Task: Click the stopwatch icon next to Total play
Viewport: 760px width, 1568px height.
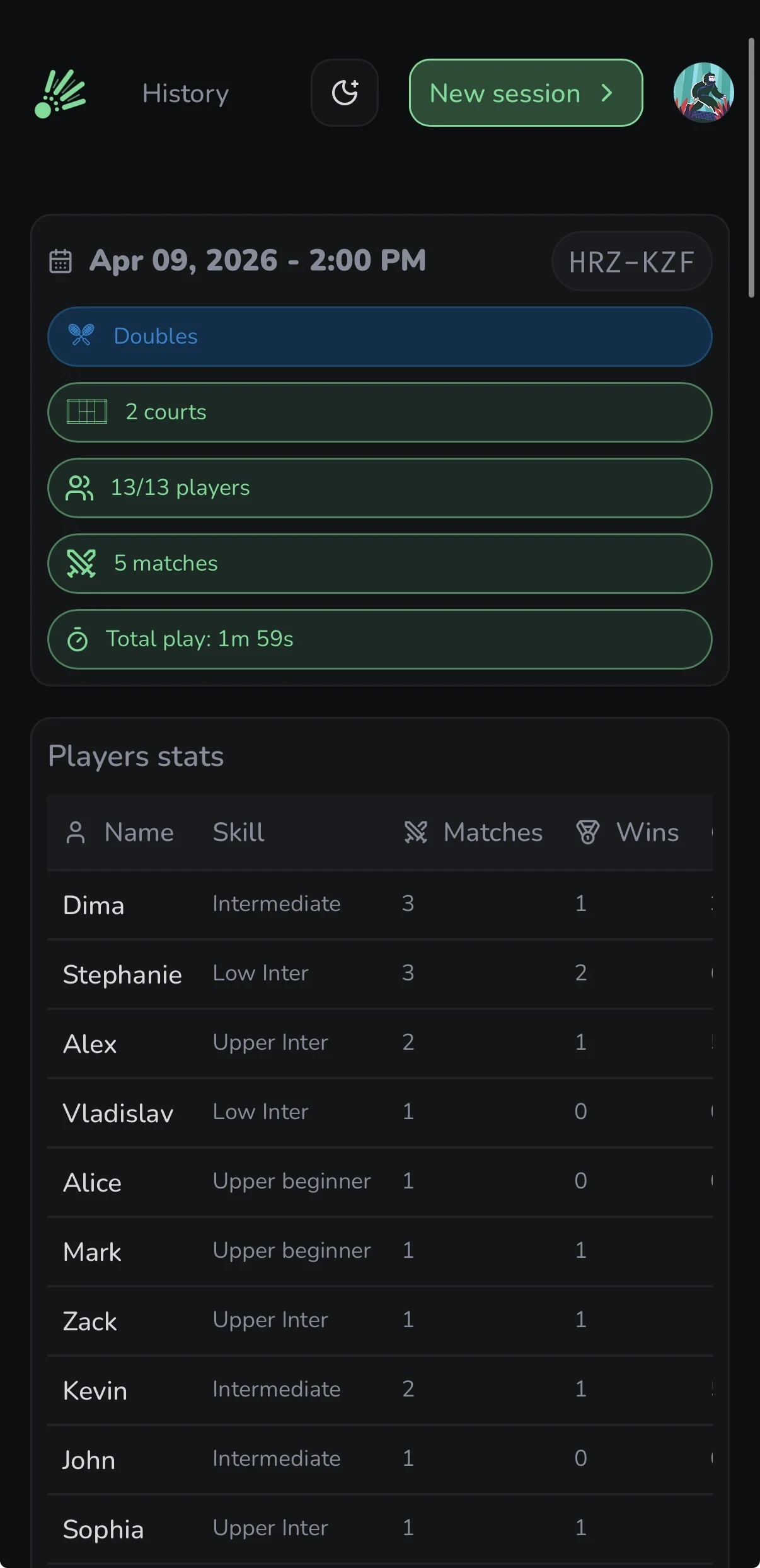Action: [x=78, y=639]
